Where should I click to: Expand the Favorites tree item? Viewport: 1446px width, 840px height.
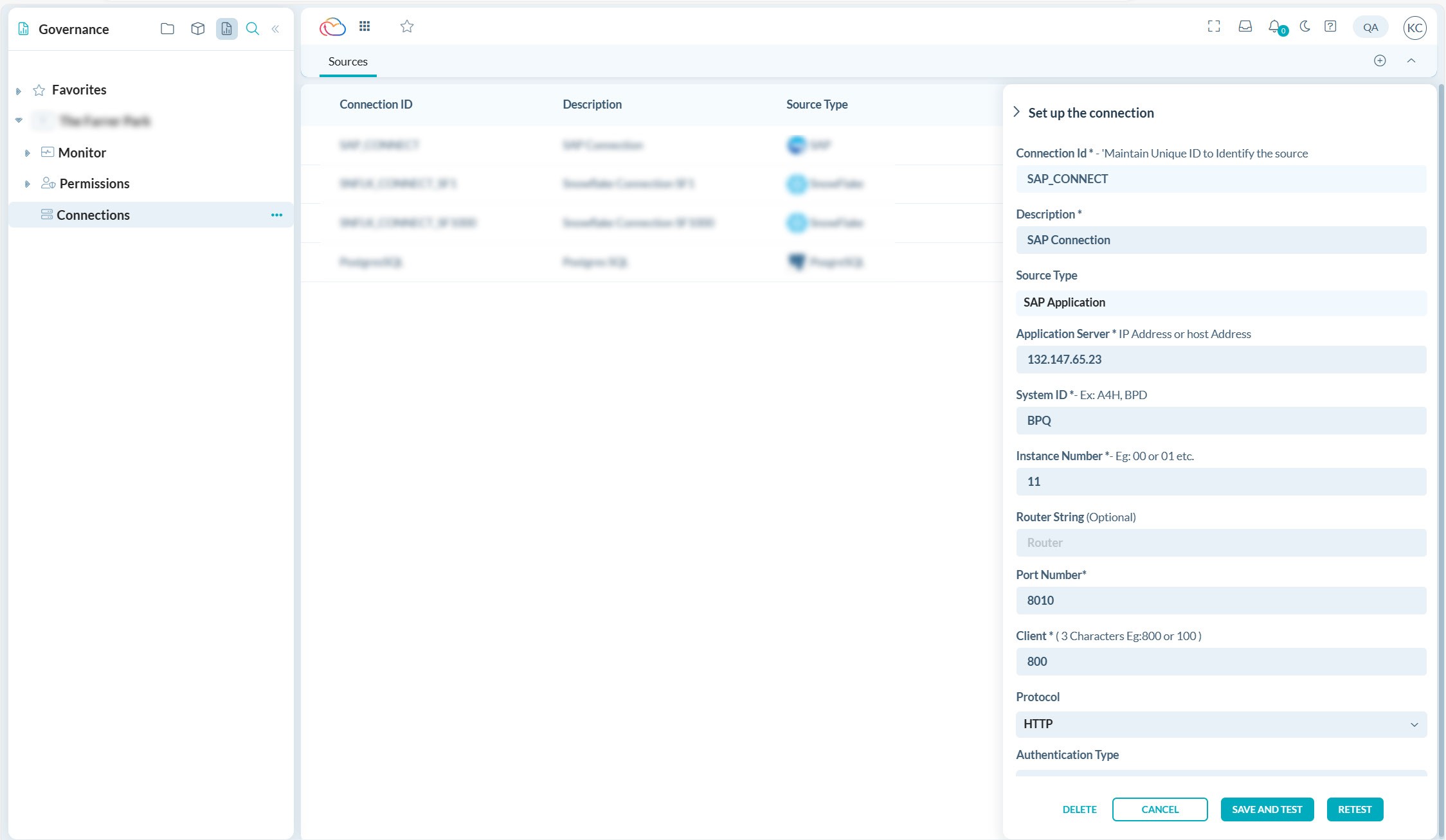19,90
